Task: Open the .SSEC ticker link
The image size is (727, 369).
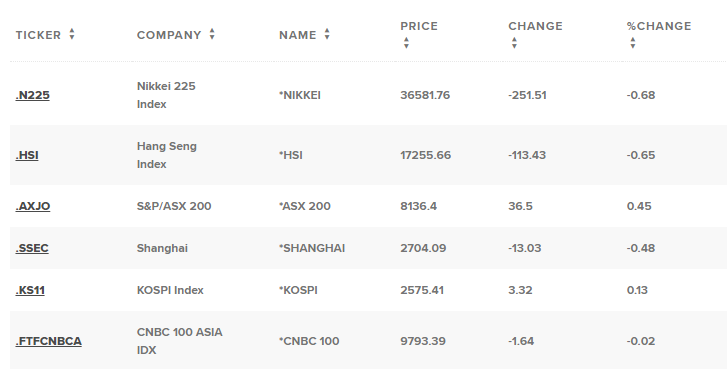Action: pos(32,248)
